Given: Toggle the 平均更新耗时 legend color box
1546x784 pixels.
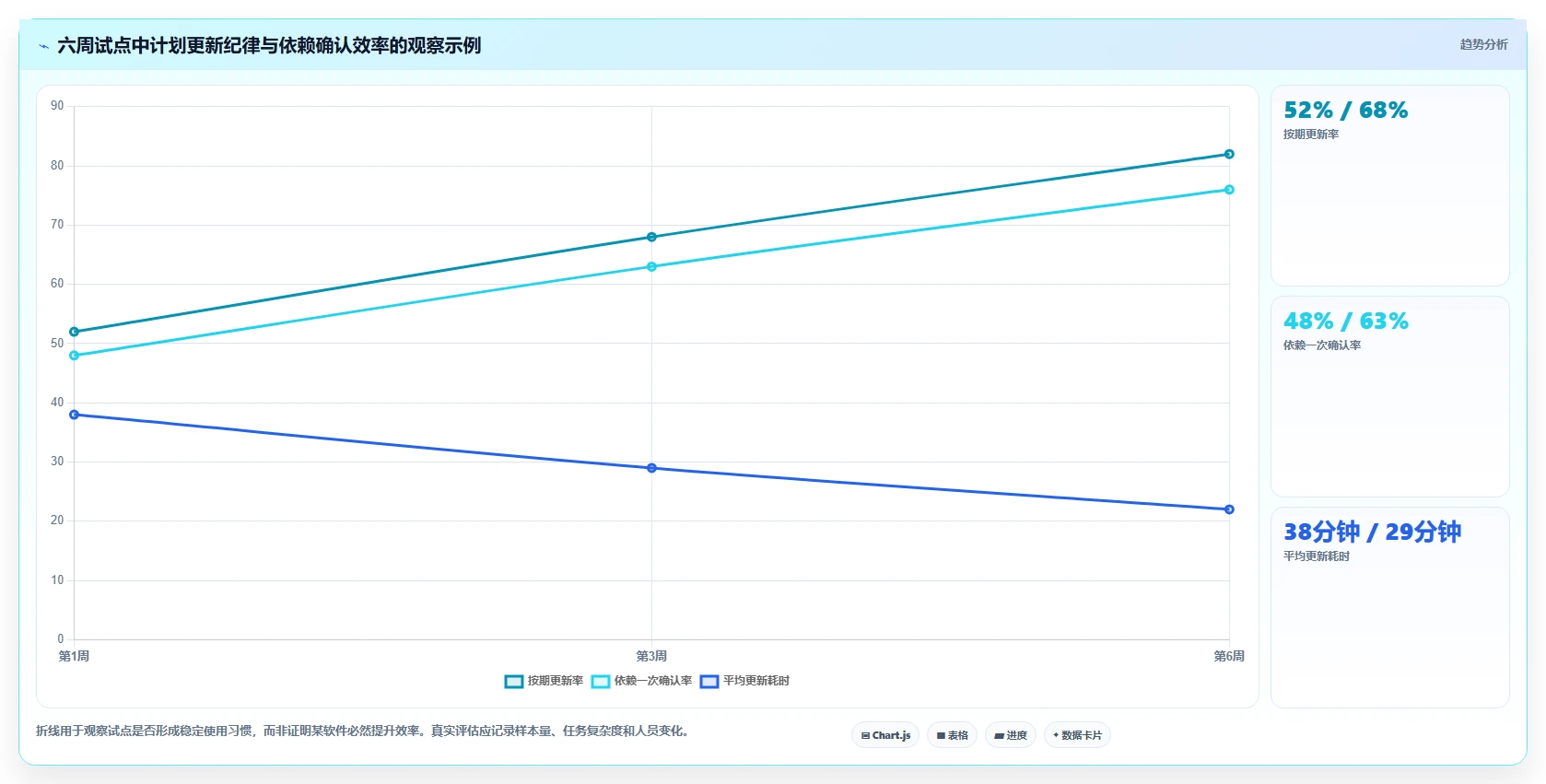Looking at the screenshot, I should click(x=709, y=682).
